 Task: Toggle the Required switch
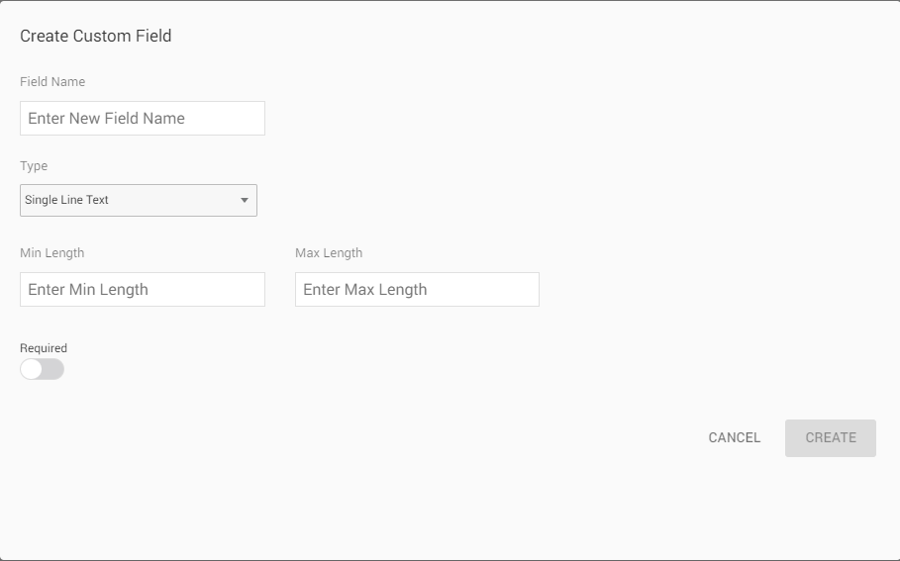pos(42,369)
